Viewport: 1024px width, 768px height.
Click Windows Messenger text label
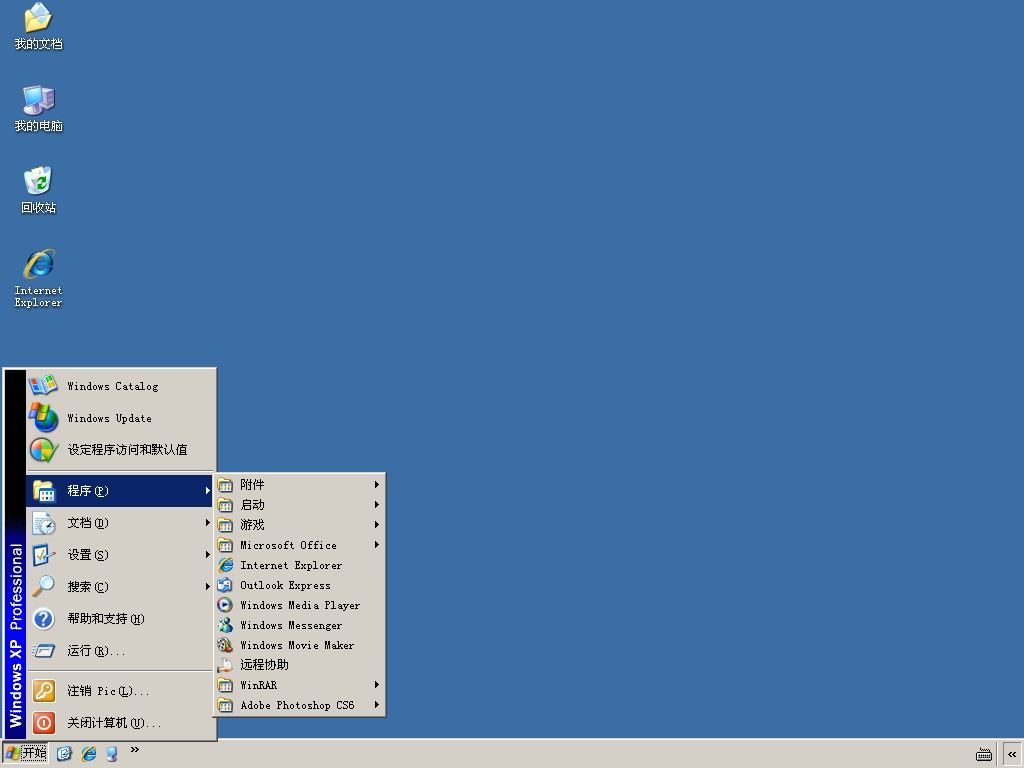pyautogui.click(x=291, y=625)
